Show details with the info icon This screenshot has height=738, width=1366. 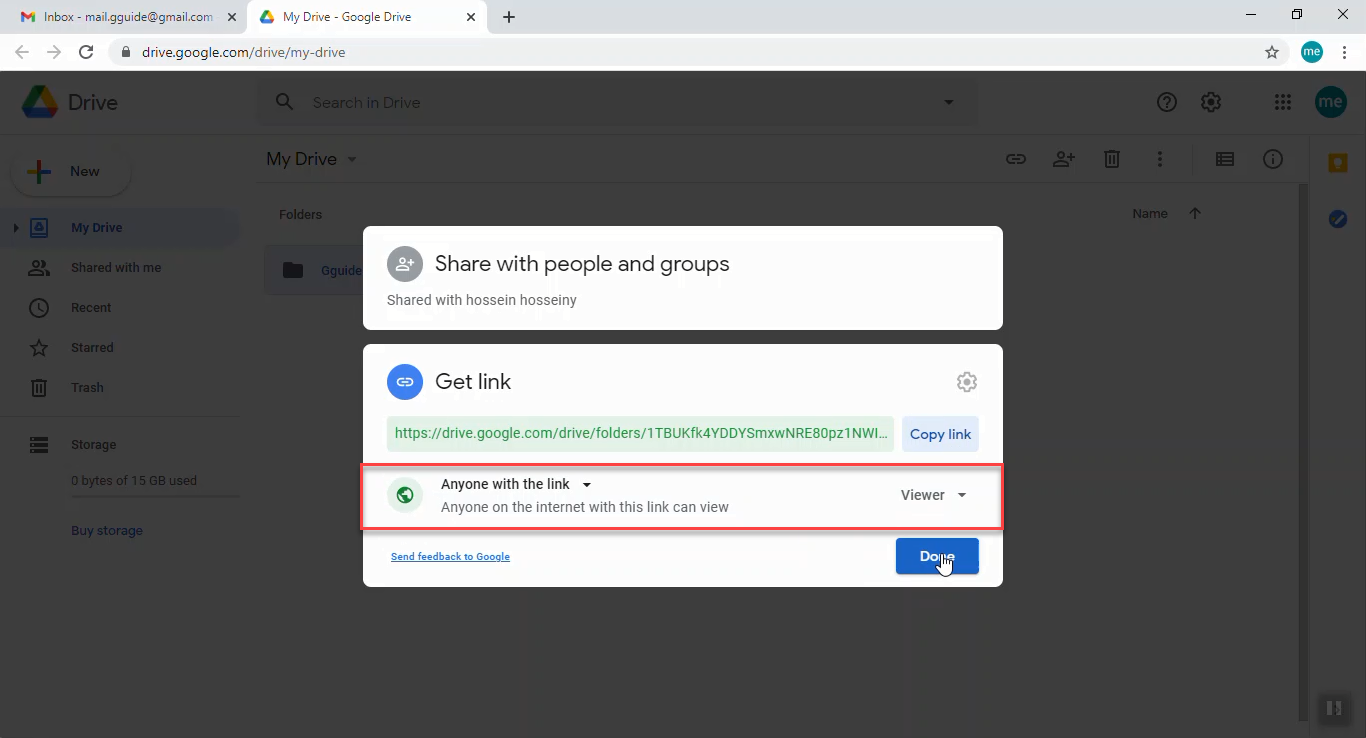coord(1273,159)
